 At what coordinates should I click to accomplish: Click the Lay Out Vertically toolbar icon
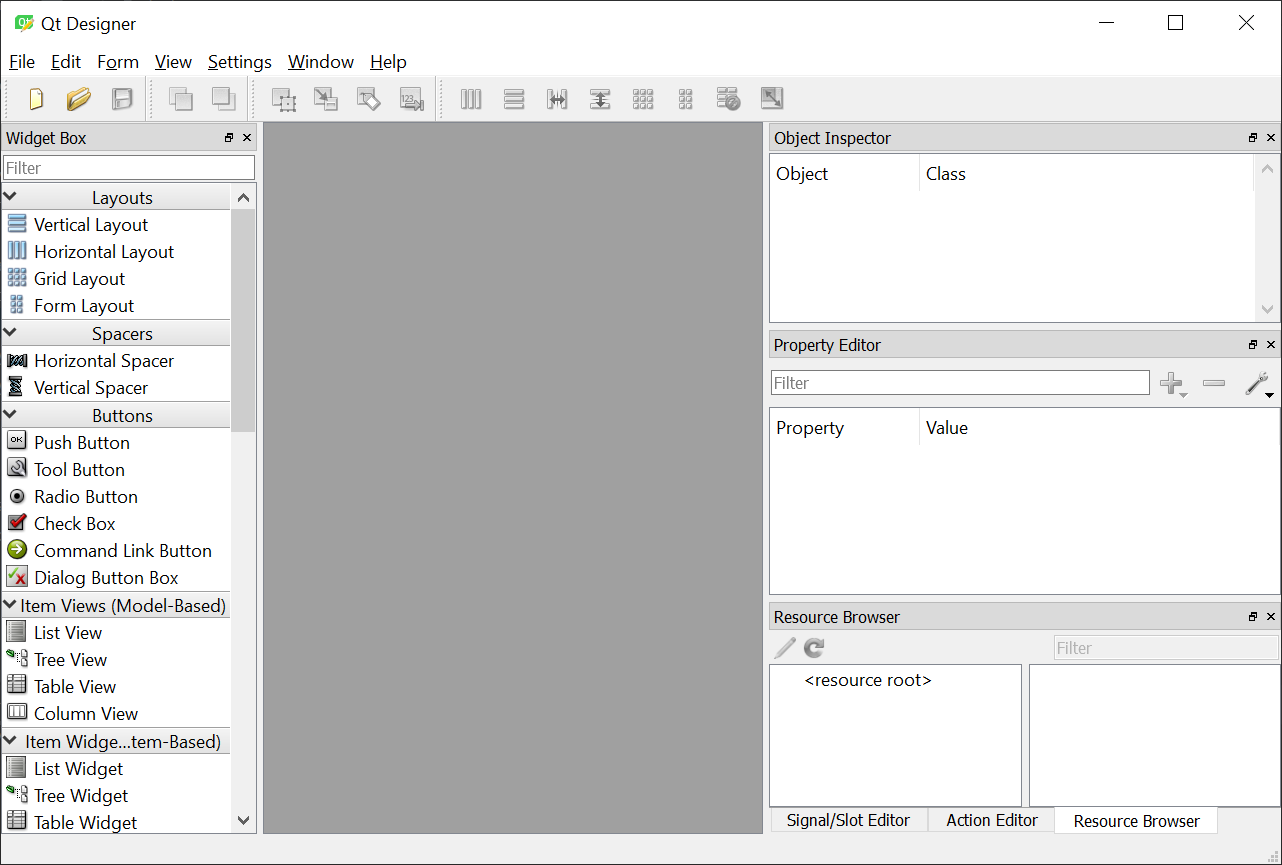(514, 99)
